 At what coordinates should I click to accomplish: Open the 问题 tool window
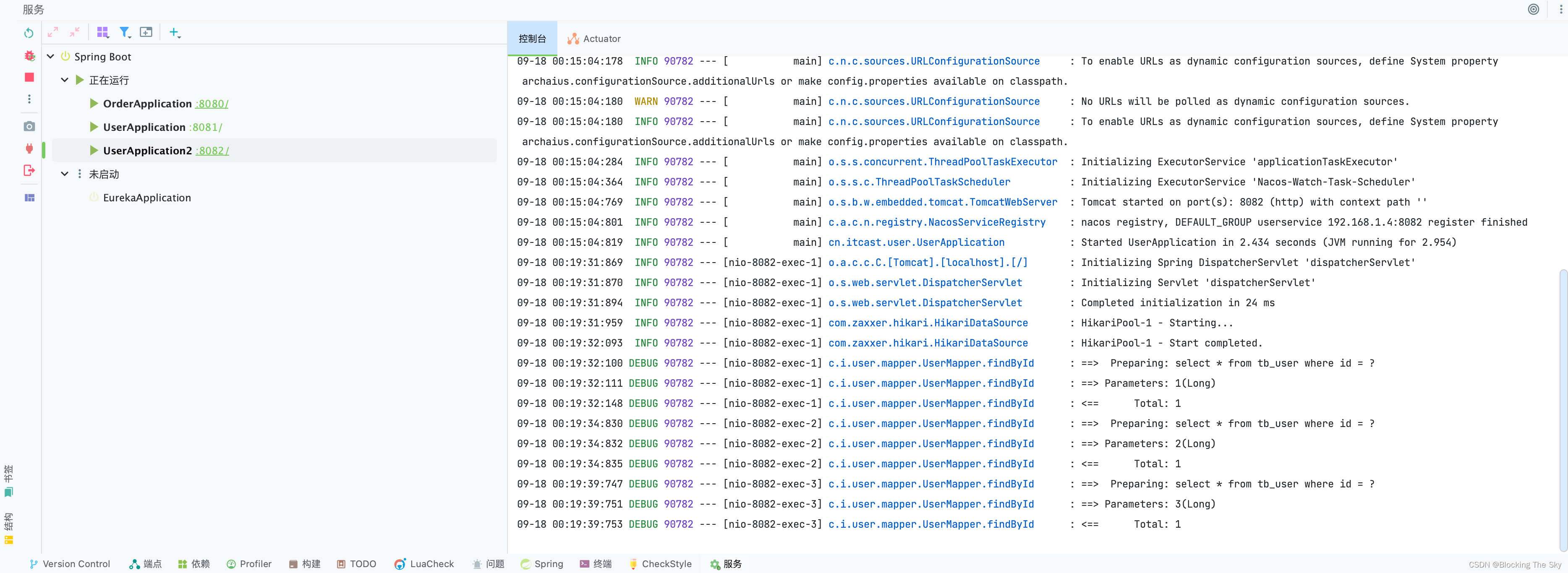click(488, 564)
